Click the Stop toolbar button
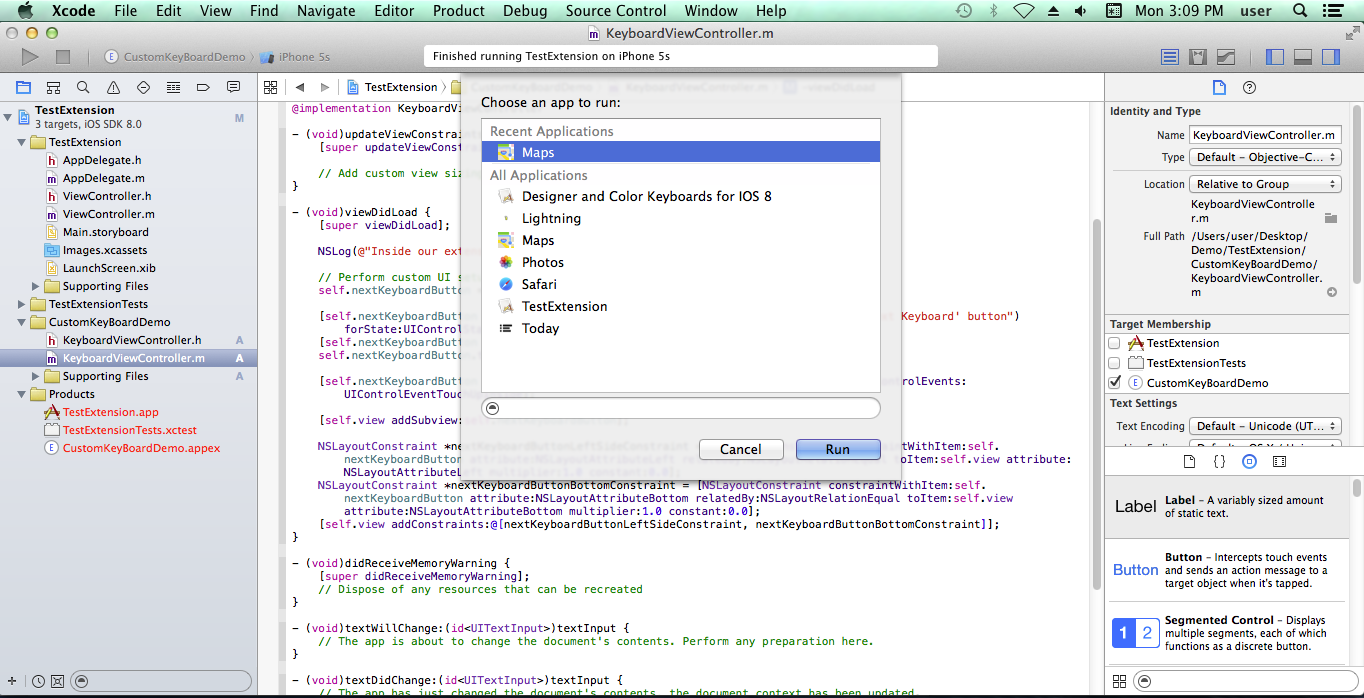The width and height of the screenshot is (1364, 698). click(x=63, y=57)
